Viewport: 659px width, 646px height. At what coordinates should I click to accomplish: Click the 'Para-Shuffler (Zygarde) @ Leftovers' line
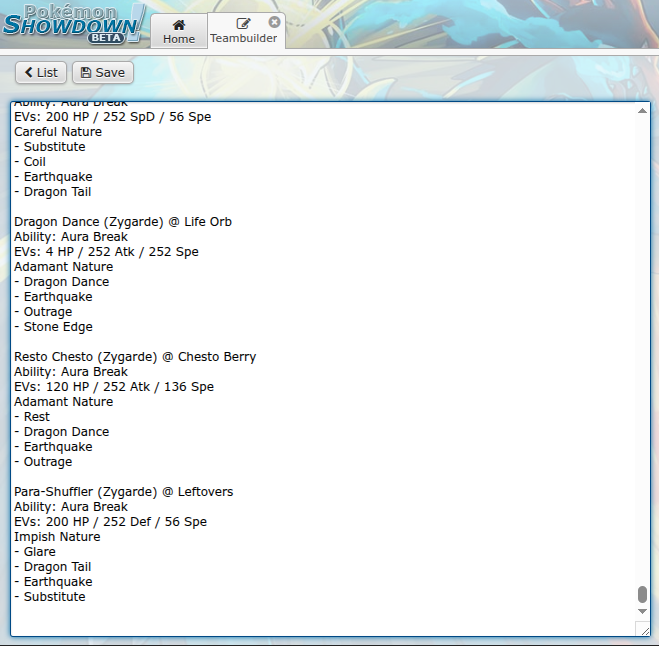pyautogui.click(x=124, y=492)
